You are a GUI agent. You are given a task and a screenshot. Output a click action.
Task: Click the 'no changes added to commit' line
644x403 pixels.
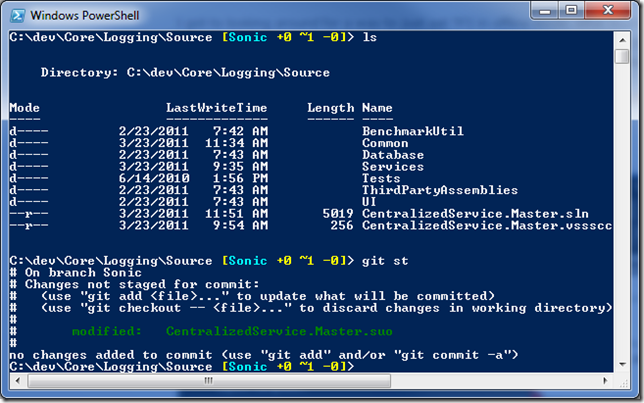pyautogui.click(x=264, y=355)
